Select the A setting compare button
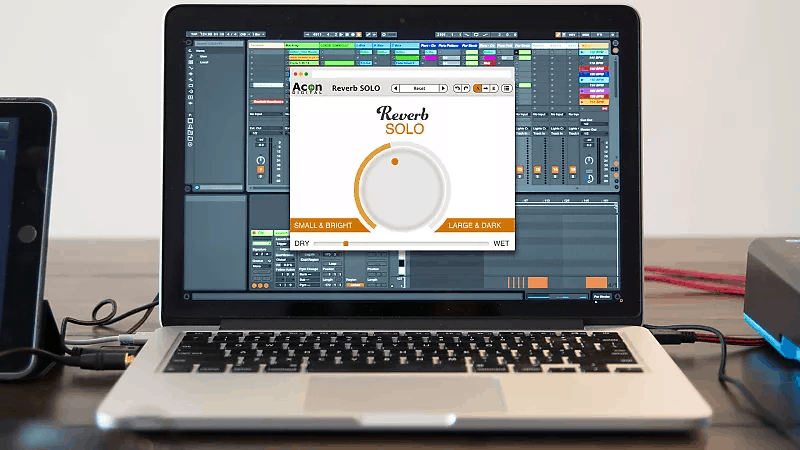Image resolution: width=800 pixels, height=450 pixels. pos(478,88)
